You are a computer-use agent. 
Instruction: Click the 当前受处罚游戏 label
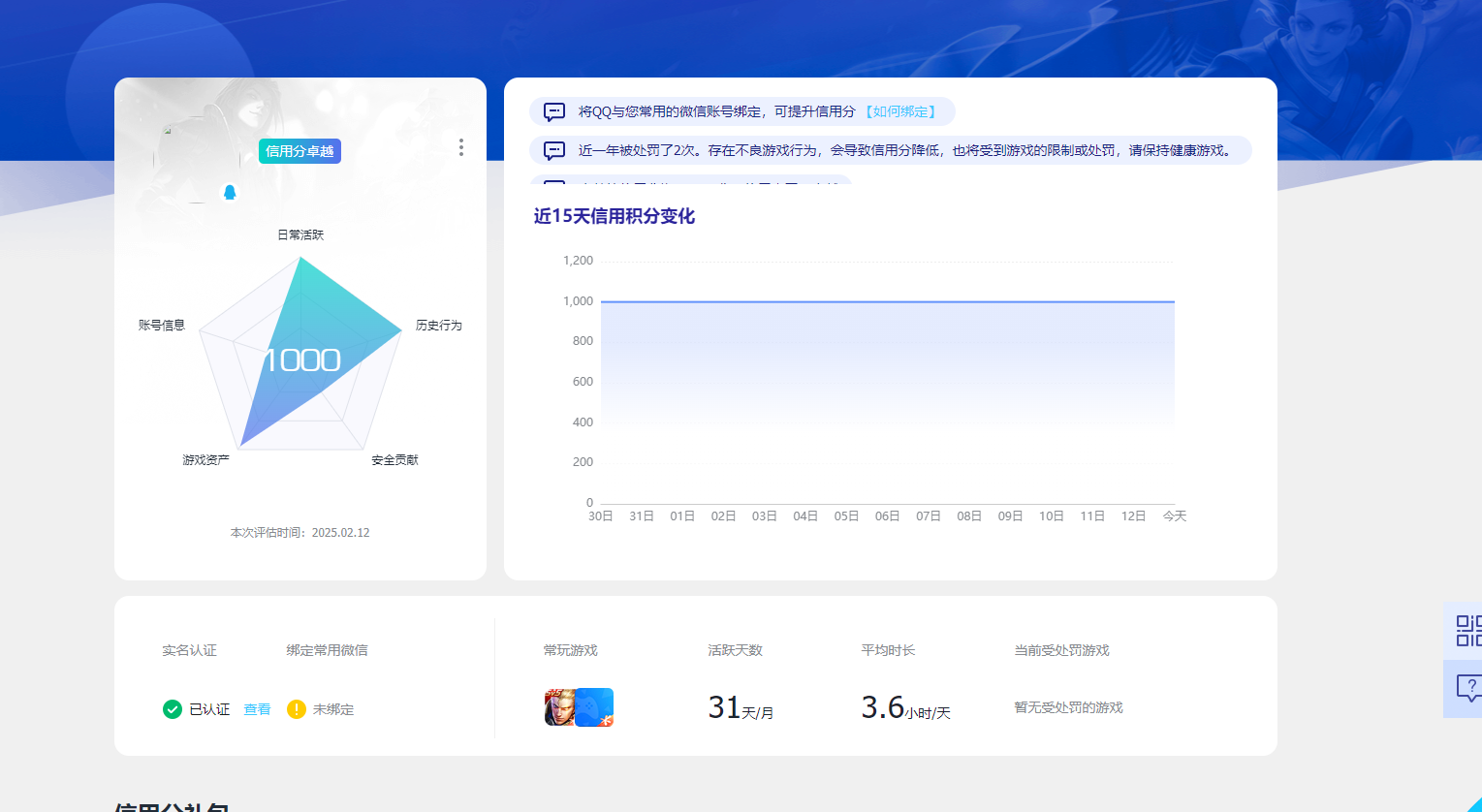1062,650
